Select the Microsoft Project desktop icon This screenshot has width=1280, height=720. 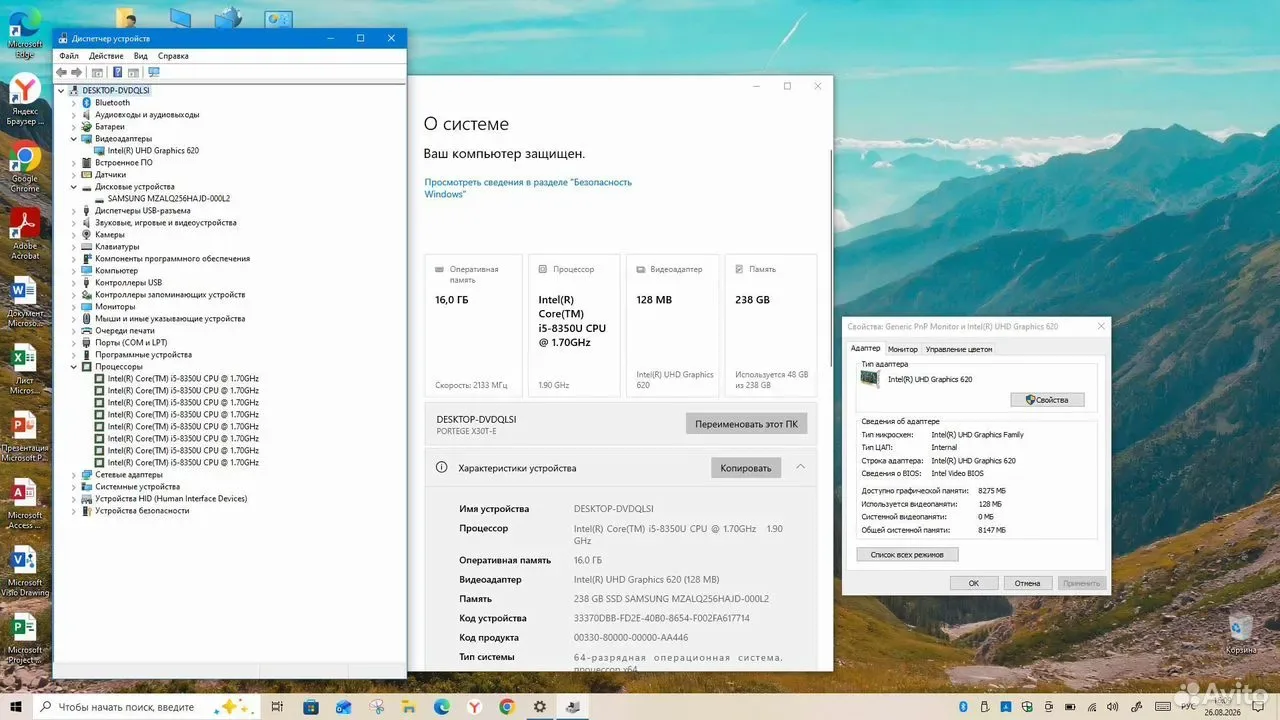[x=25, y=639]
